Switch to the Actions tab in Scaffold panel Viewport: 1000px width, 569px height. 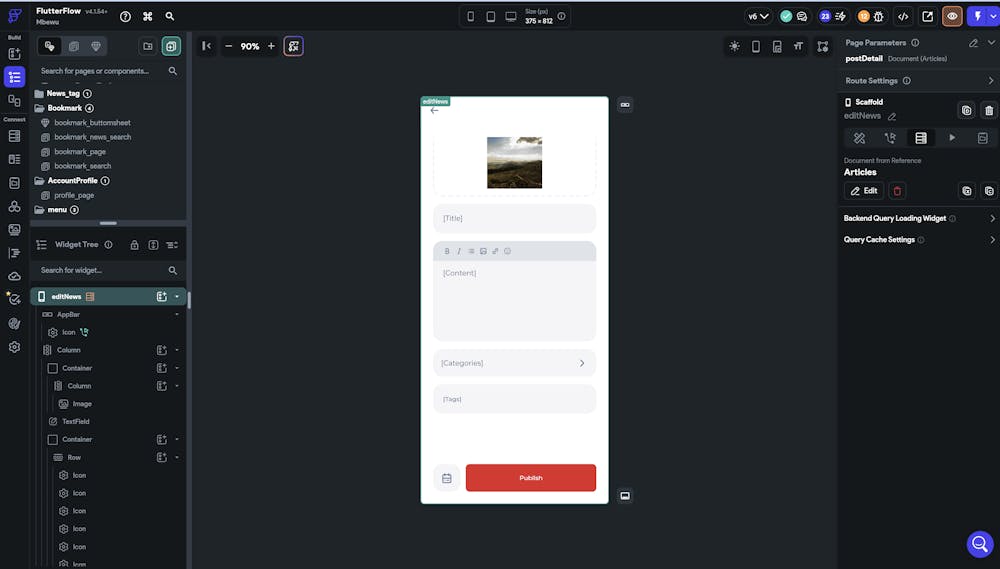click(890, 138)
